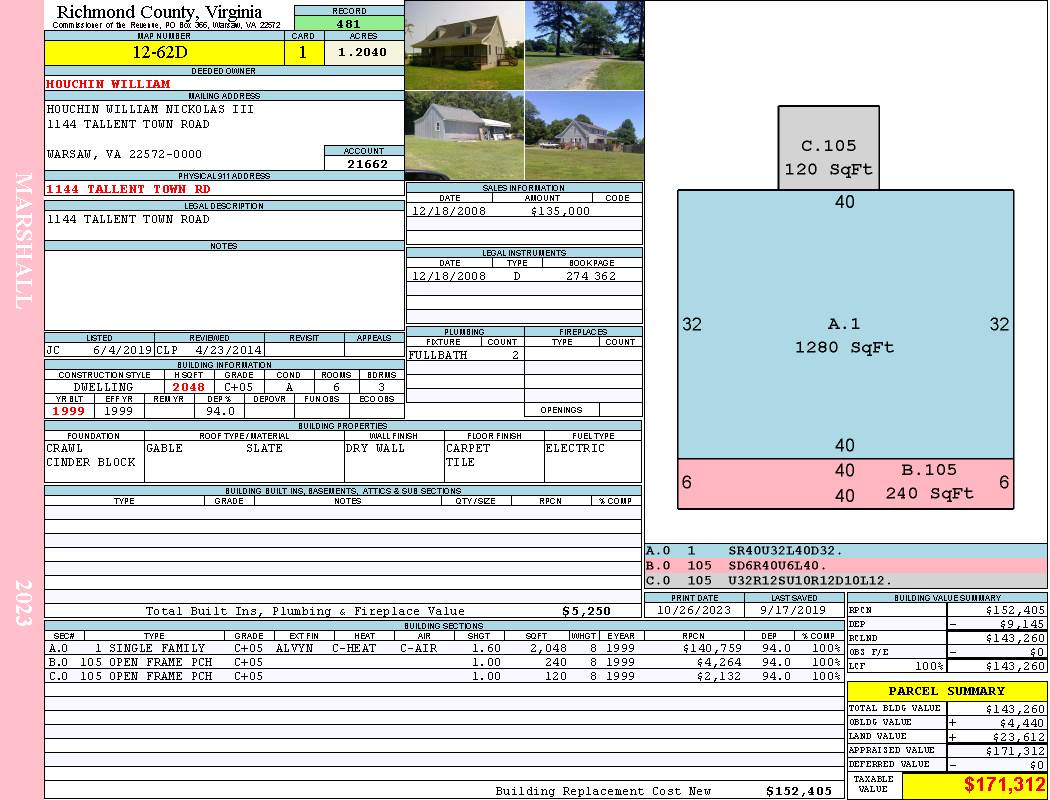
Task: Click the sale amount $135,000
Action: pyautogui.click(x=560, y=211)
